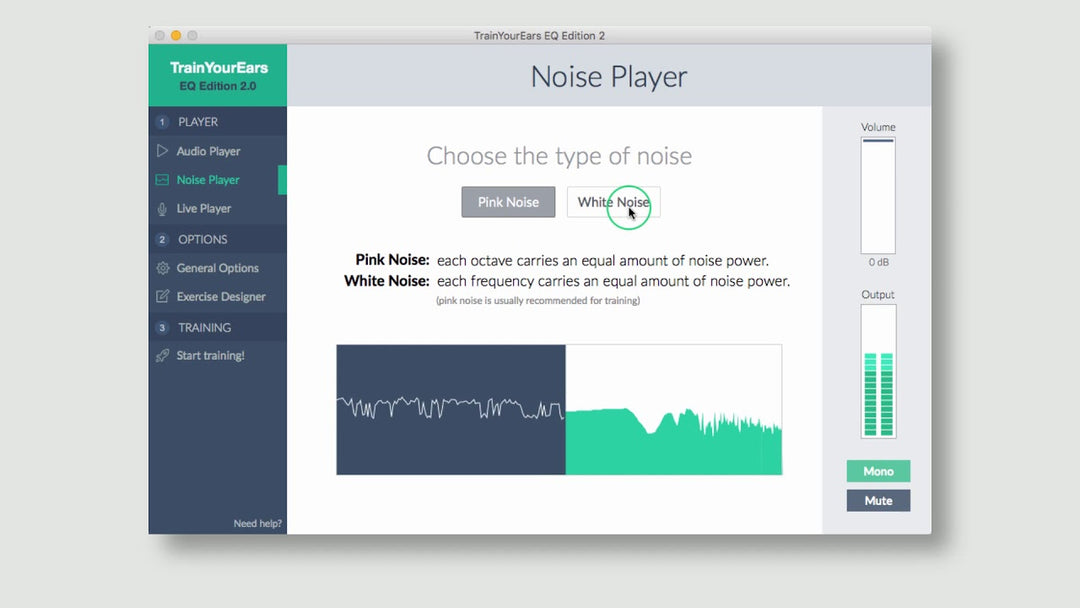Screen dimensions: 1080x608
Task: Click 'Choose the type of noise' heading
Action: coord(559,156)
